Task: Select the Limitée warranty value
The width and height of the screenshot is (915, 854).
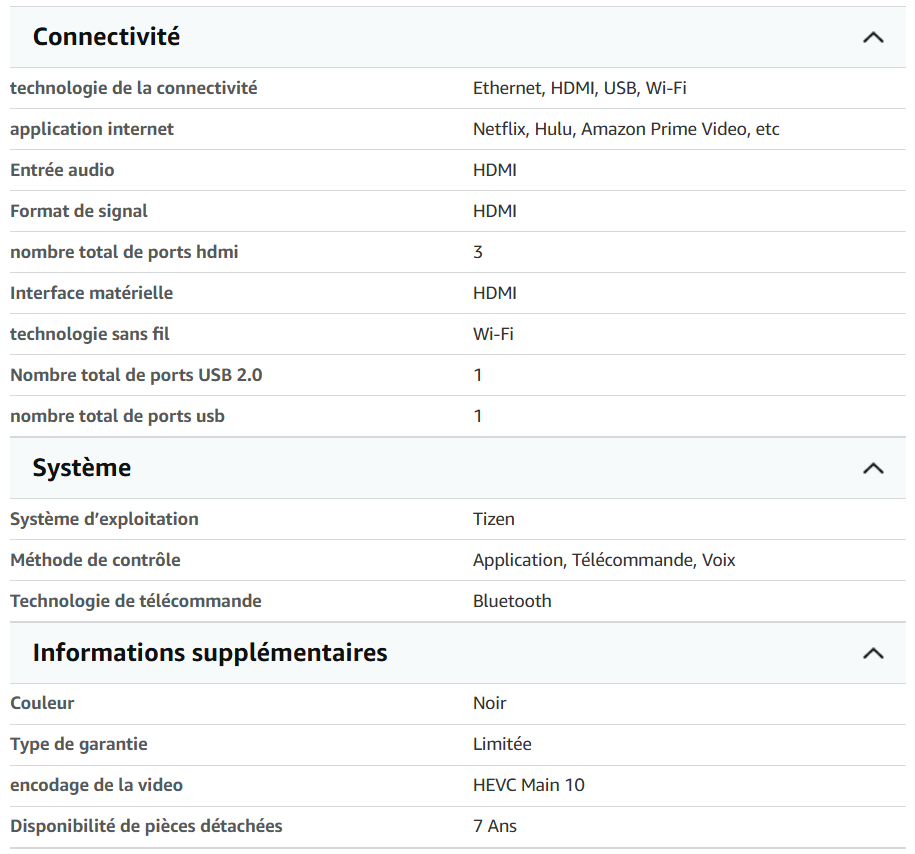Action: pyautogui.click(x=502, y=744)
